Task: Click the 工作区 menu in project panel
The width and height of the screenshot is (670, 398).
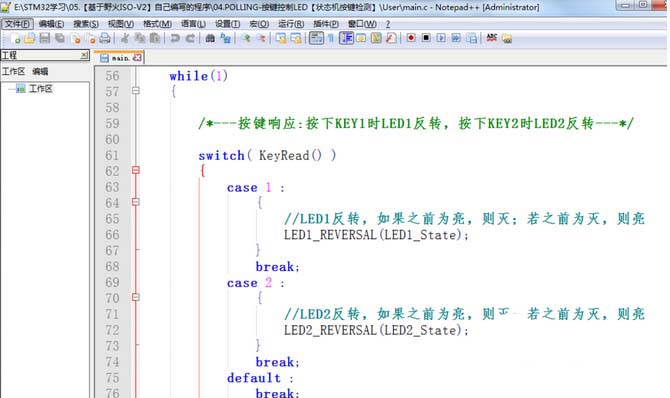Action: pyautogui.click(x=13, y=71)
